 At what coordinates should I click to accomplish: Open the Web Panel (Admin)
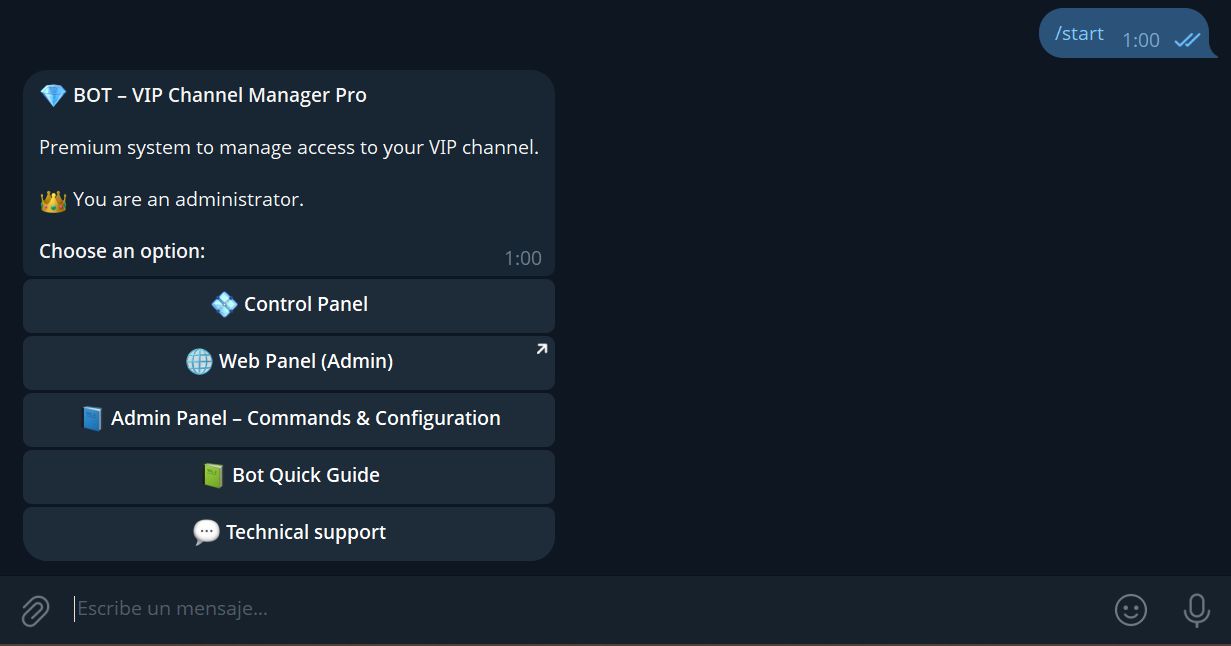288,361
